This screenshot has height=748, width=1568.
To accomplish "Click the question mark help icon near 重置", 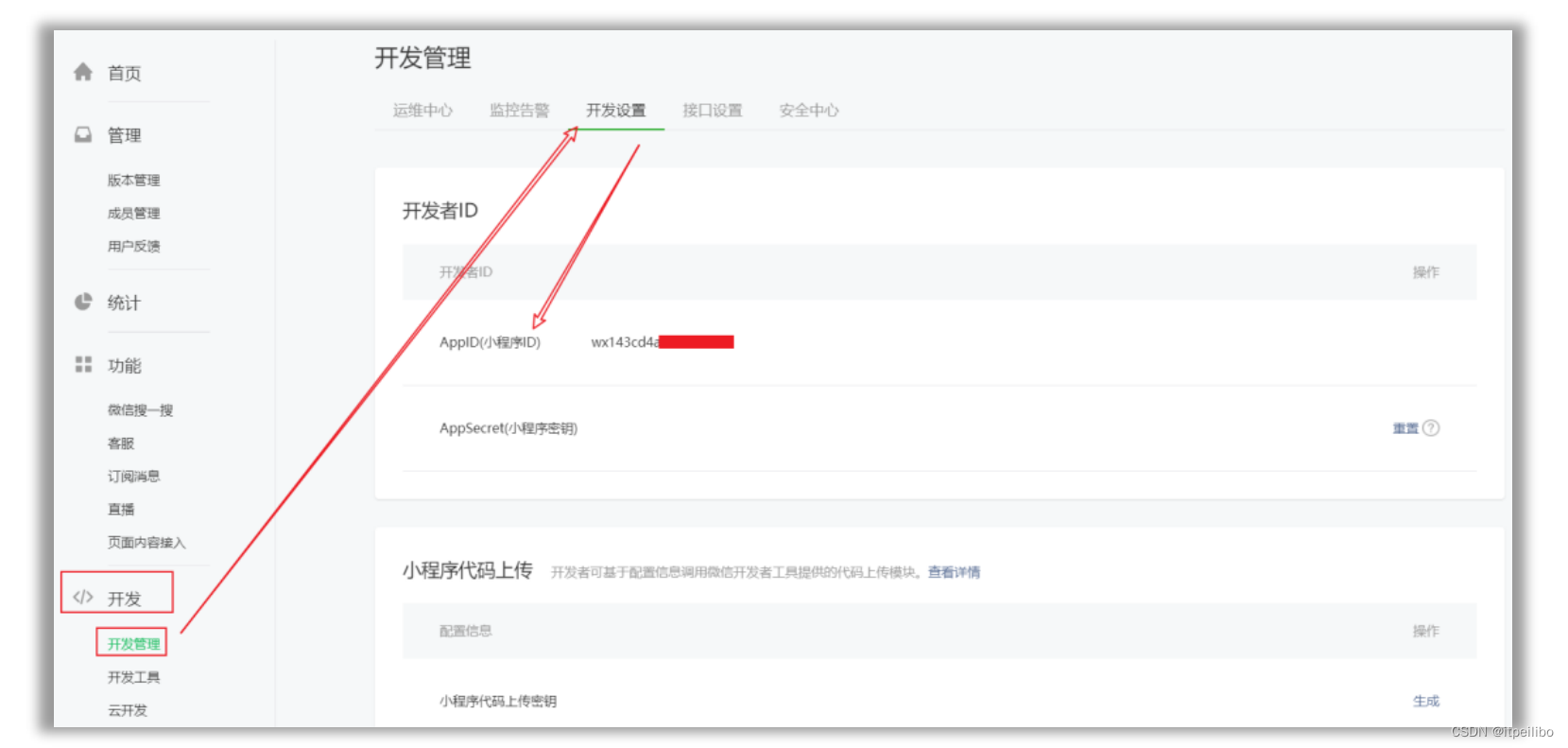I will coord(1431,427).
